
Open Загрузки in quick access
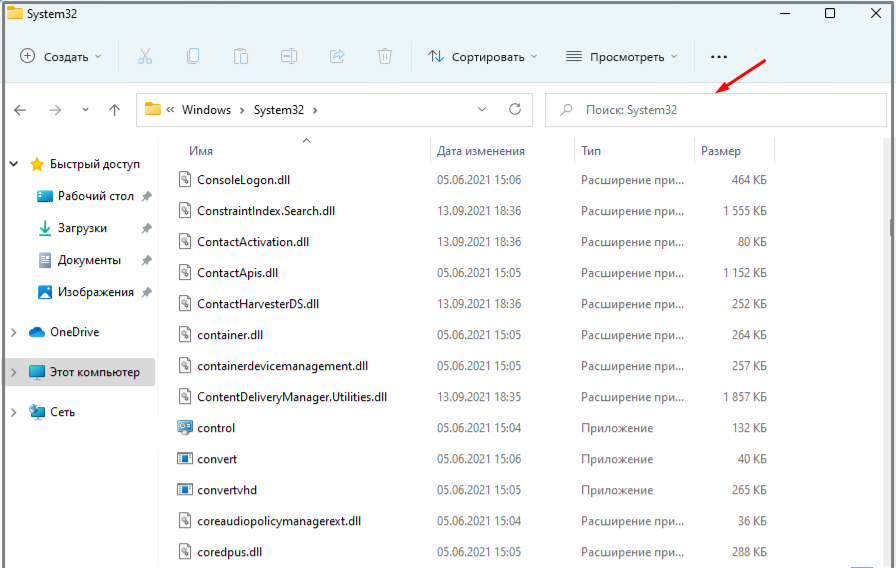pyautogui.click(x=82, y=228)
